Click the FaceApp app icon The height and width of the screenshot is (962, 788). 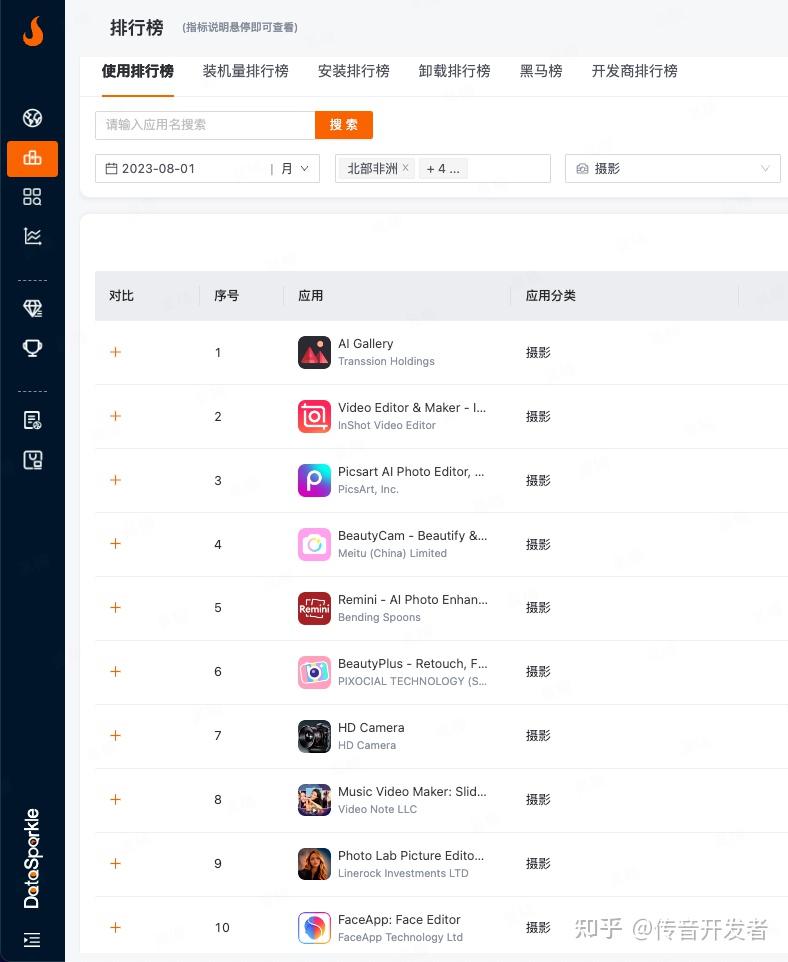[314, 928]
